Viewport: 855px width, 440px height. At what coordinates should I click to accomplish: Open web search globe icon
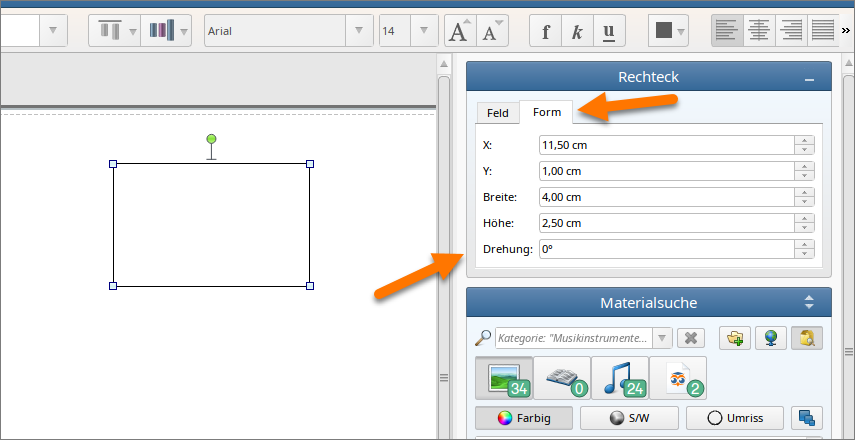point(771,338)
